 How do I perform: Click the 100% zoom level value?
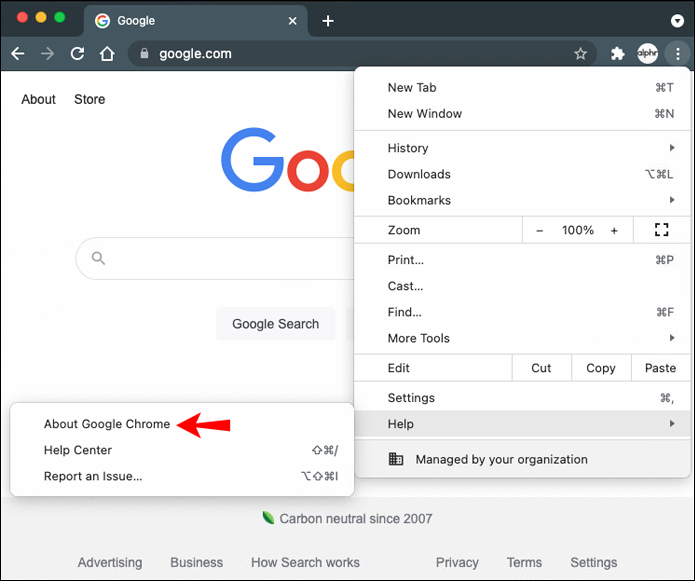pyautogui.click(x=578, y=230)
